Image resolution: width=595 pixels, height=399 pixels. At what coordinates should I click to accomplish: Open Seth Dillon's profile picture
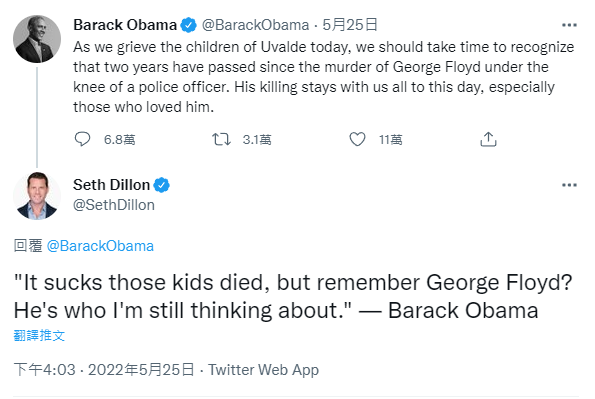tap(37, 196)
